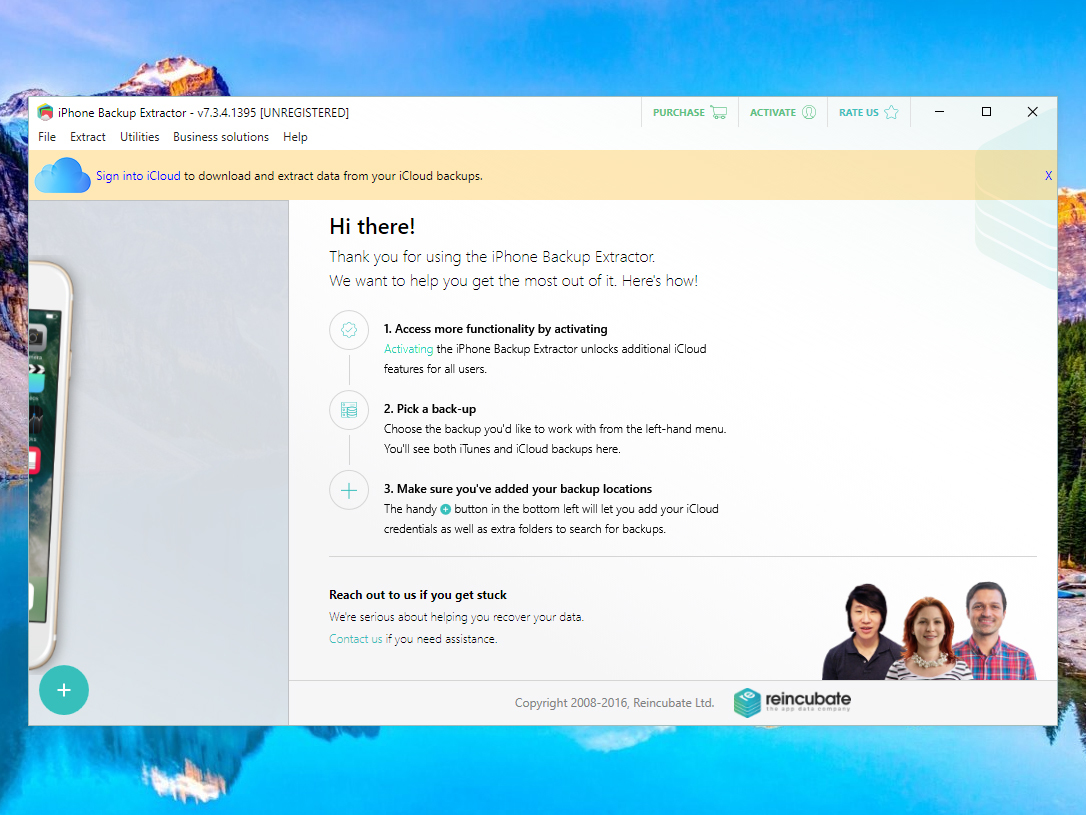The width and height of the screenshot is (1086, 815).
Task: Click the 'Reach out to us if you get stuck' heading
Action: 418,595
